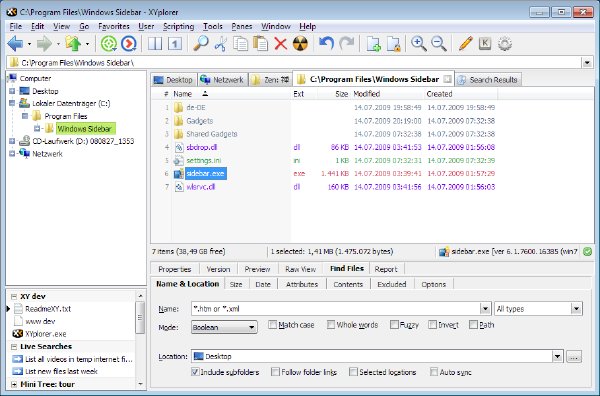
Task: Click the green Hotlist target icon
Action: [x=109, y=44]
